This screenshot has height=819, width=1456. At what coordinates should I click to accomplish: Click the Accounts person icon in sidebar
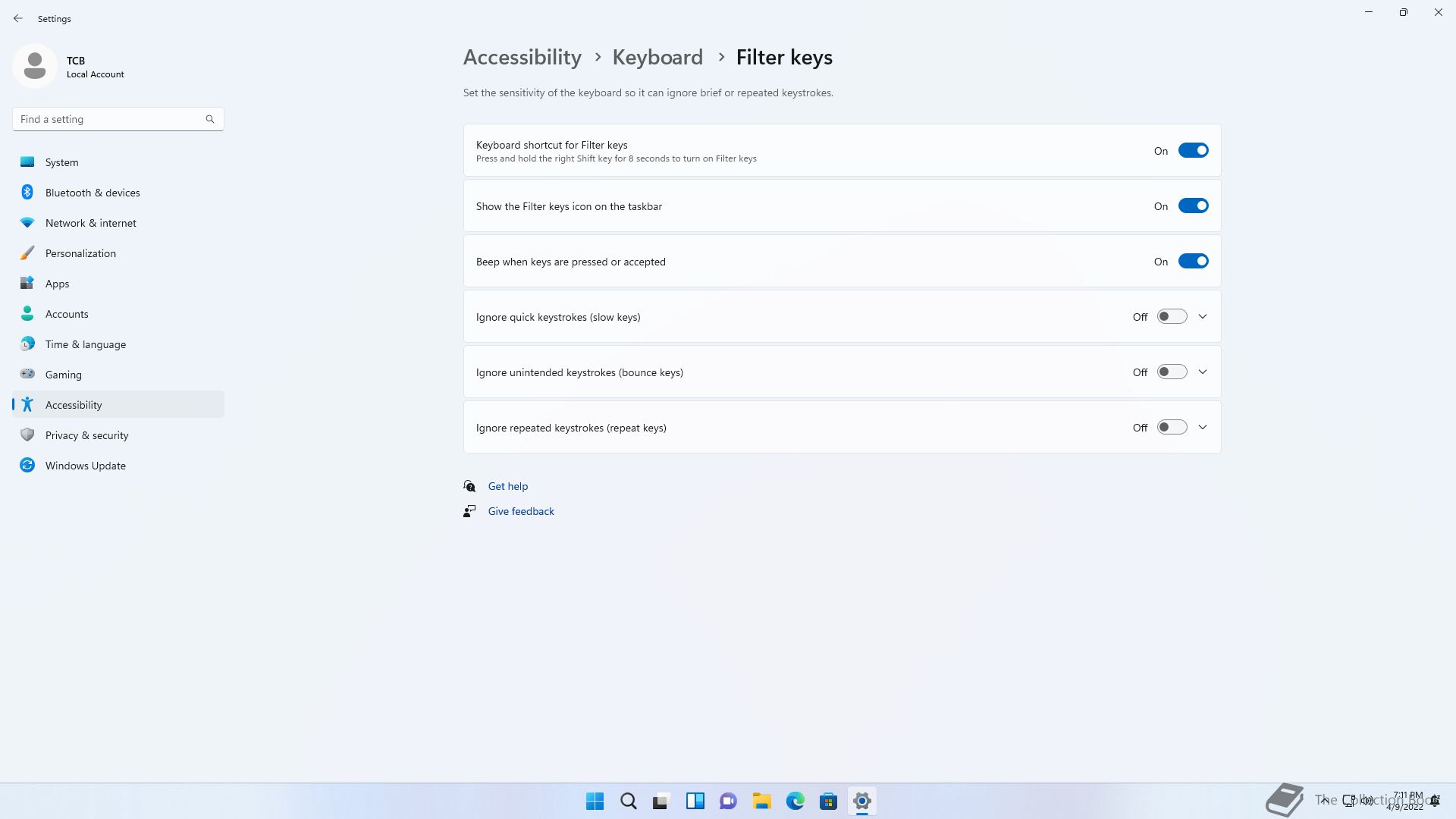[27, 313]
